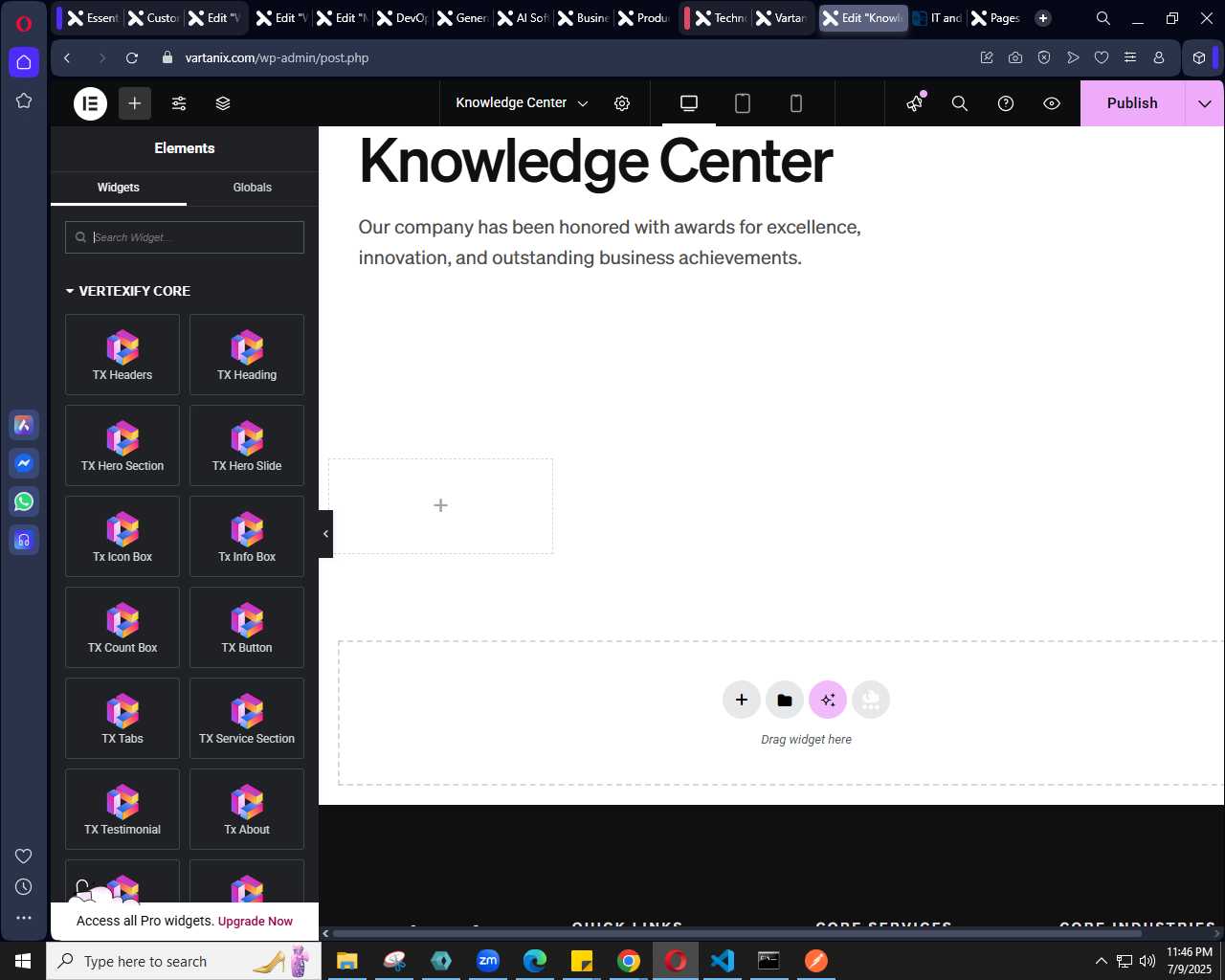1225x980 pixels.
Task: Add new container with plus circle
Action: point(742,700)
